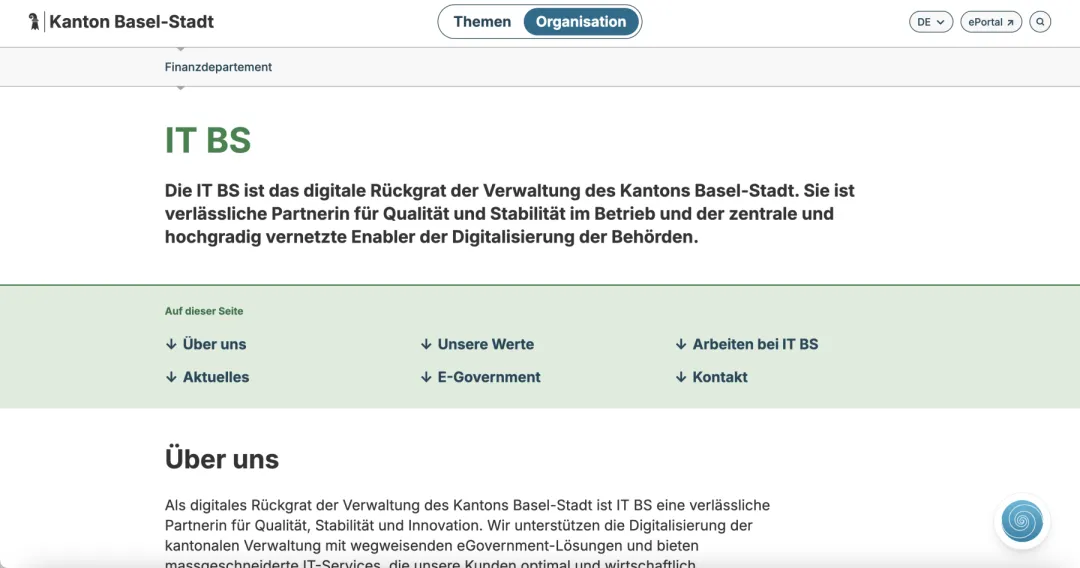1080x568 pixels.
Task: Switch to the Themen toggle option
Action: pos(482,22)
